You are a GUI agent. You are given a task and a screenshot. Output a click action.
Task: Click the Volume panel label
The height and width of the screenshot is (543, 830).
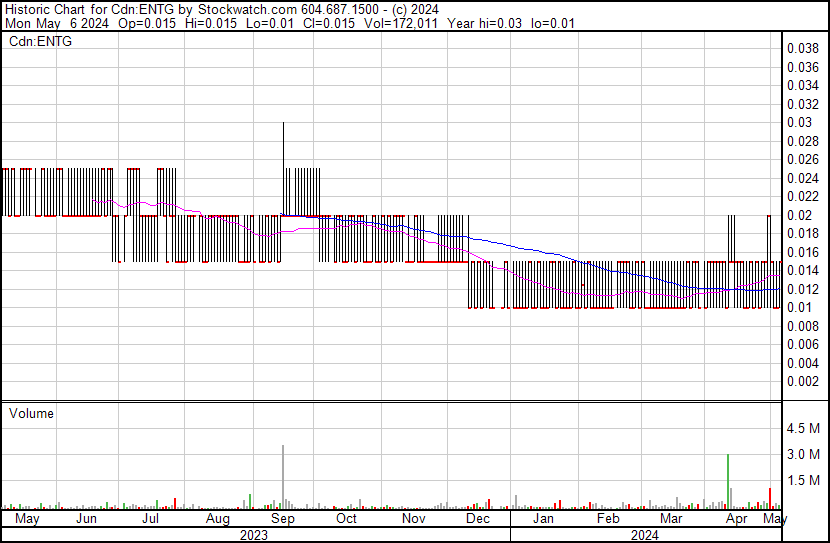tap(31, 413)
